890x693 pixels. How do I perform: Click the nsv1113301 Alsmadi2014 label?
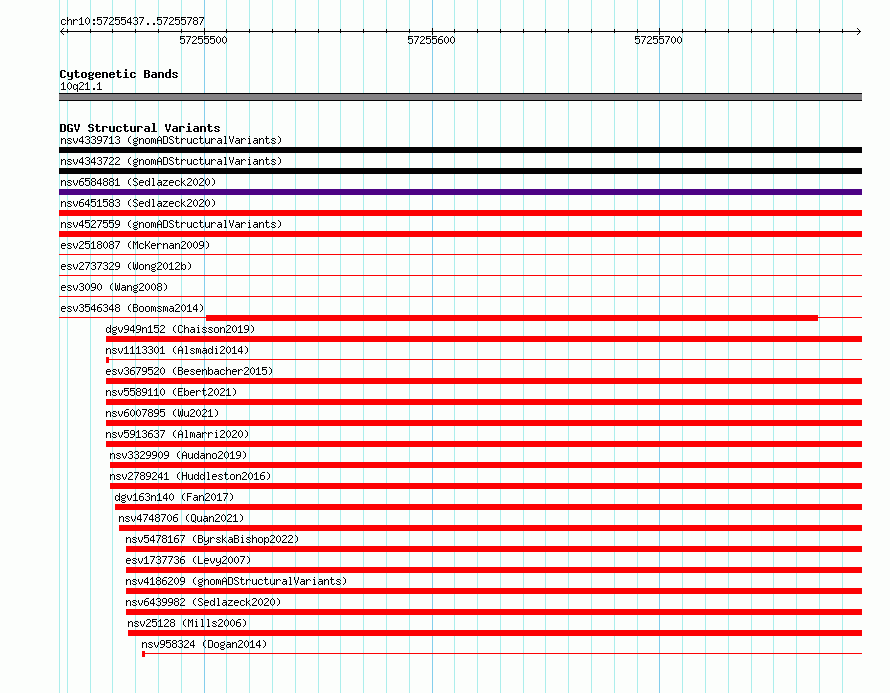[177, 350]
